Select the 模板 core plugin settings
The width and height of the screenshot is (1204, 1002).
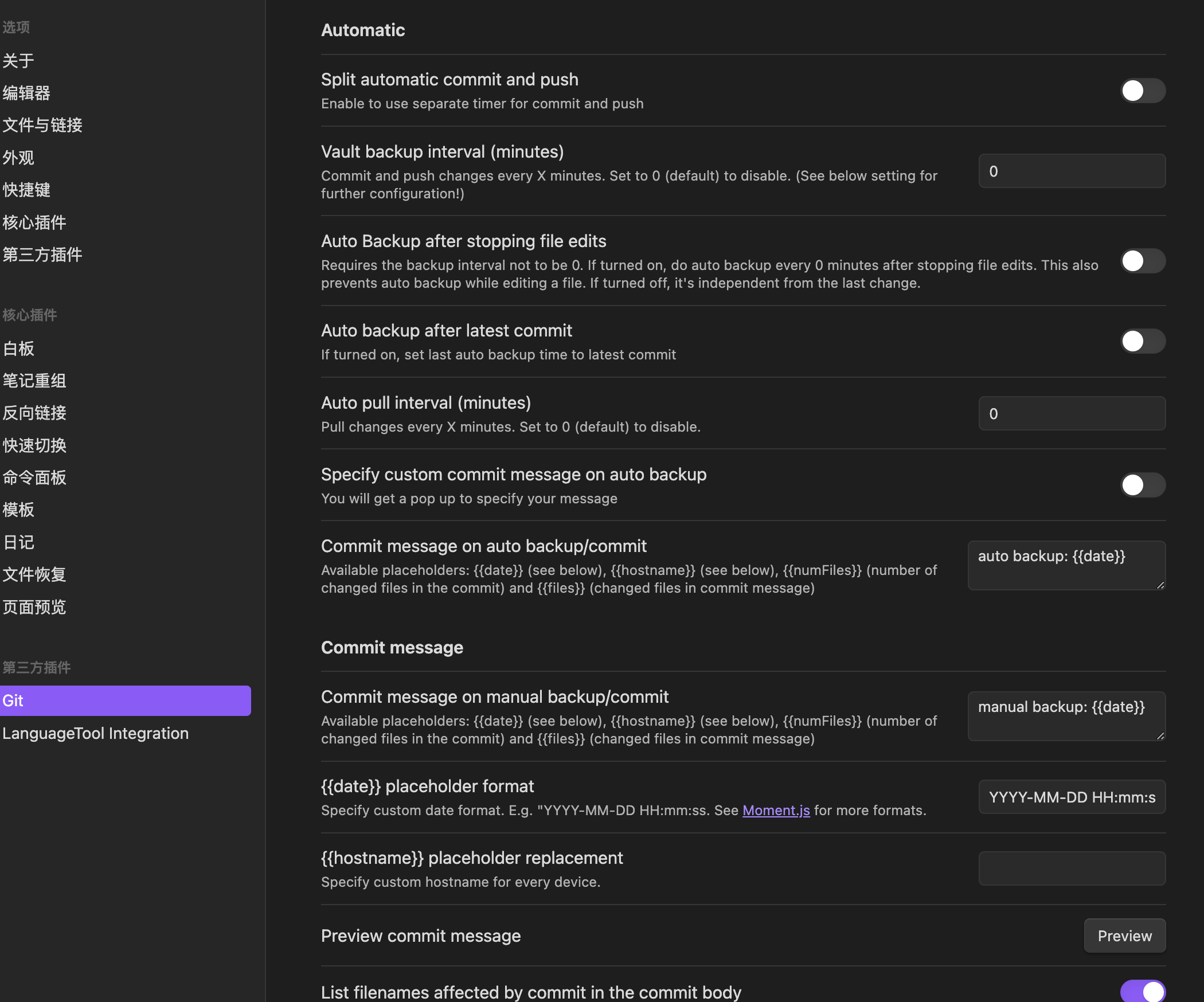pyautogui.click(x=18, y=510)
